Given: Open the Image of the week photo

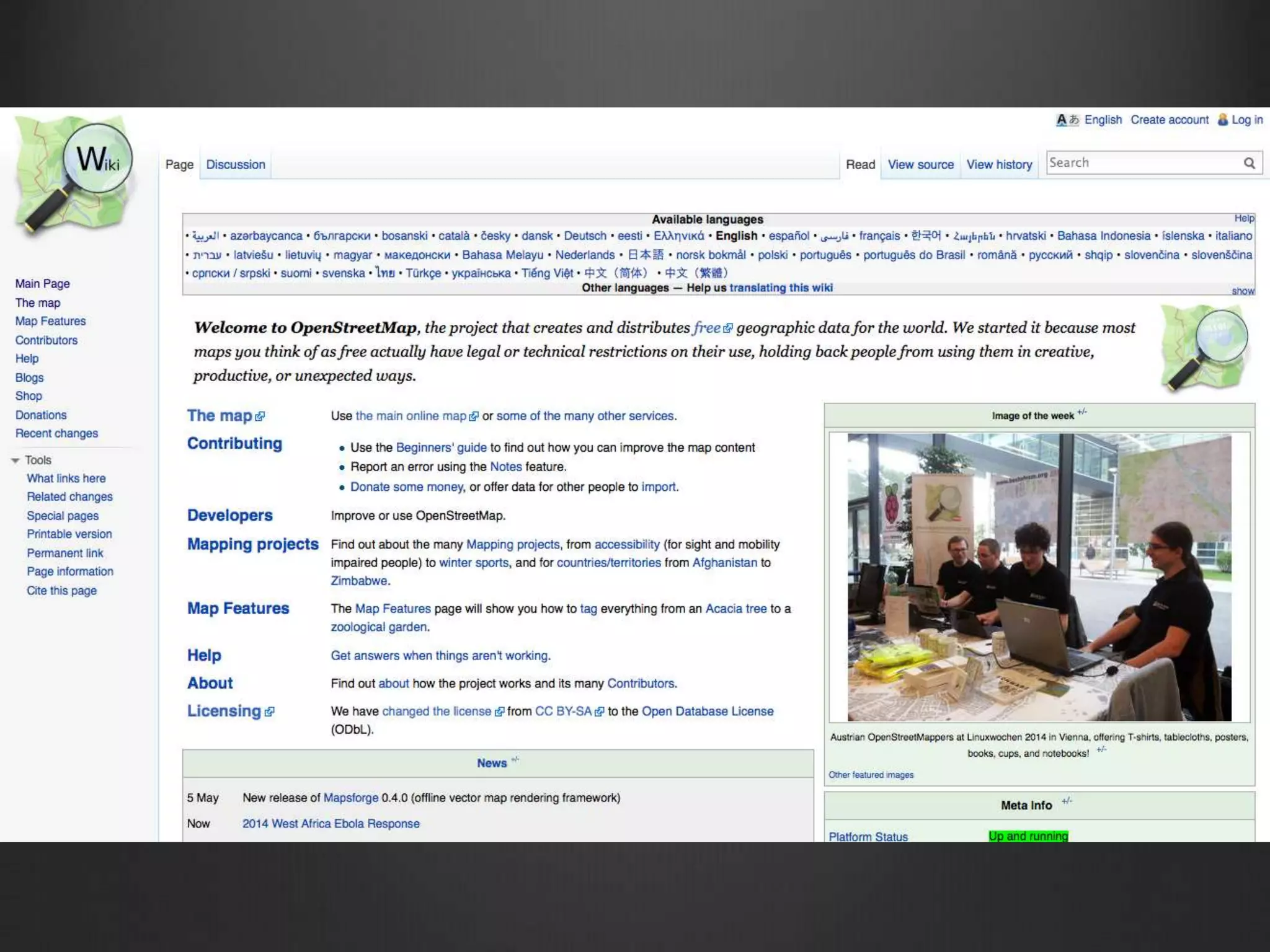Looking at the screenshot, I should tap(1039, 577).
